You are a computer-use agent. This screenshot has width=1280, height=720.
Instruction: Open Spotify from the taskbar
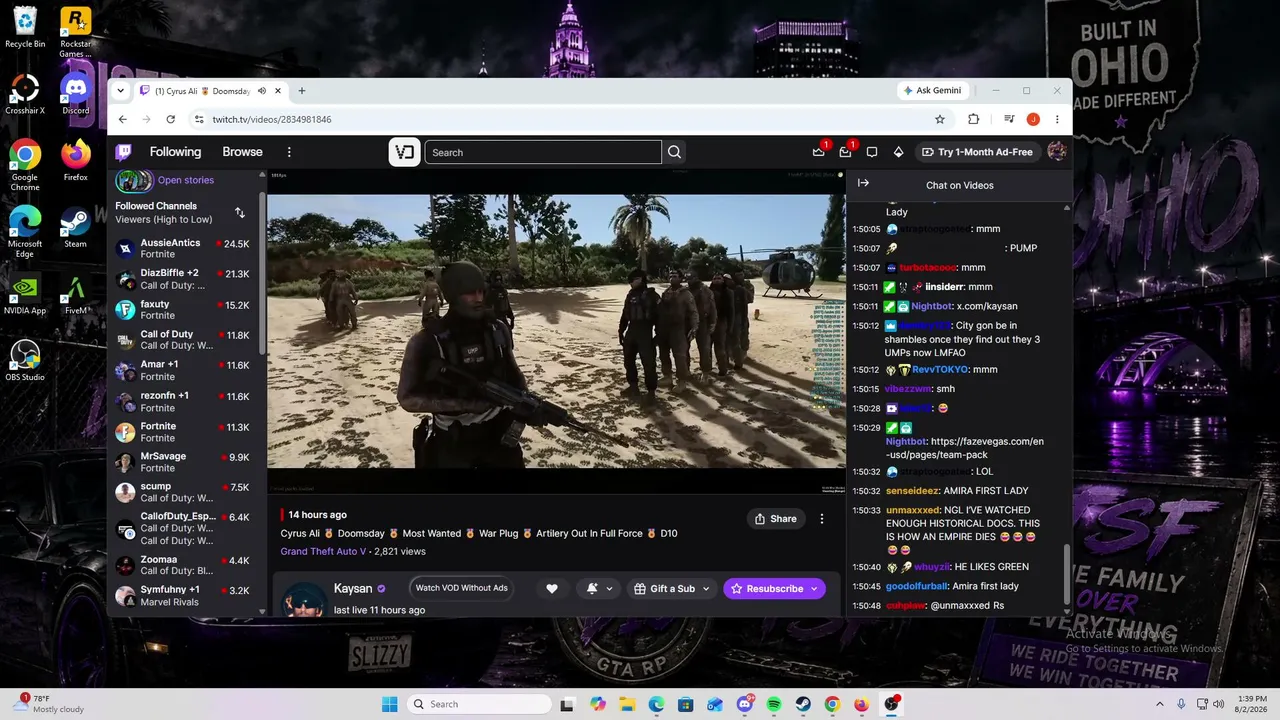coord(774,704)
